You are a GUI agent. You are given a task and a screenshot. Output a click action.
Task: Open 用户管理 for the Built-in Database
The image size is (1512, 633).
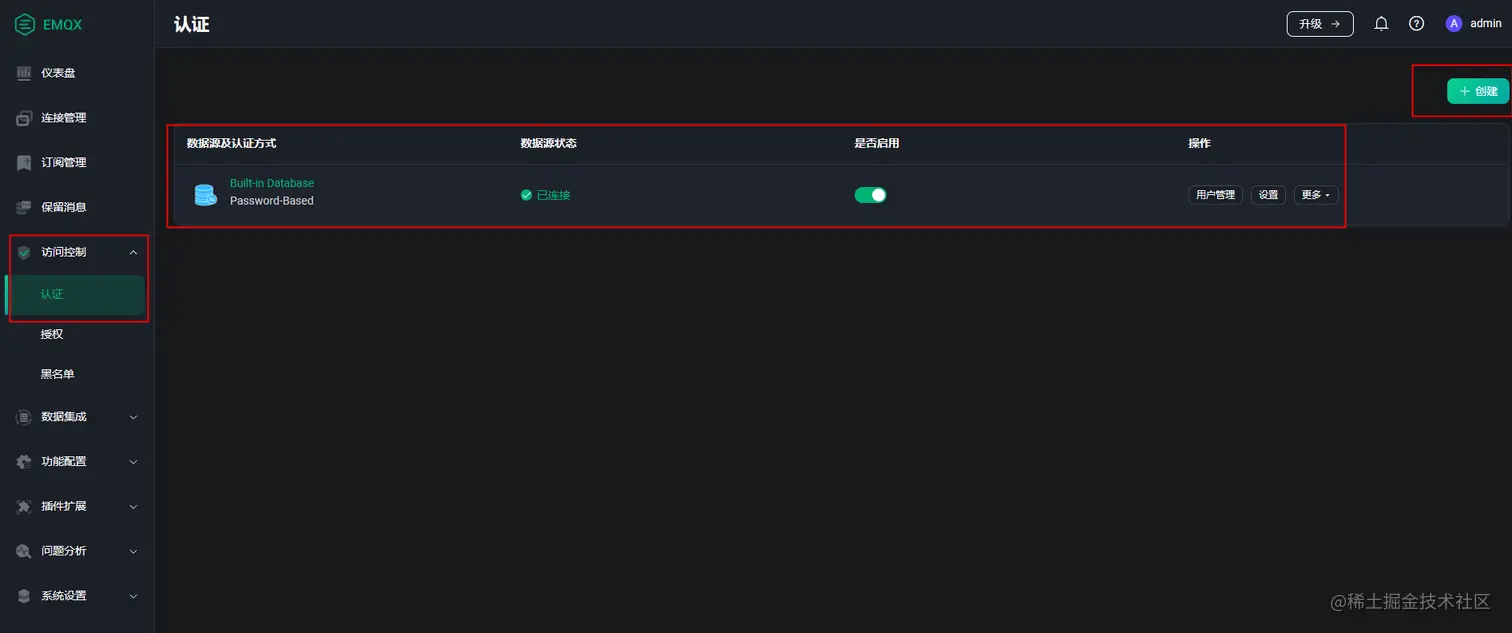coord(1215,195)
